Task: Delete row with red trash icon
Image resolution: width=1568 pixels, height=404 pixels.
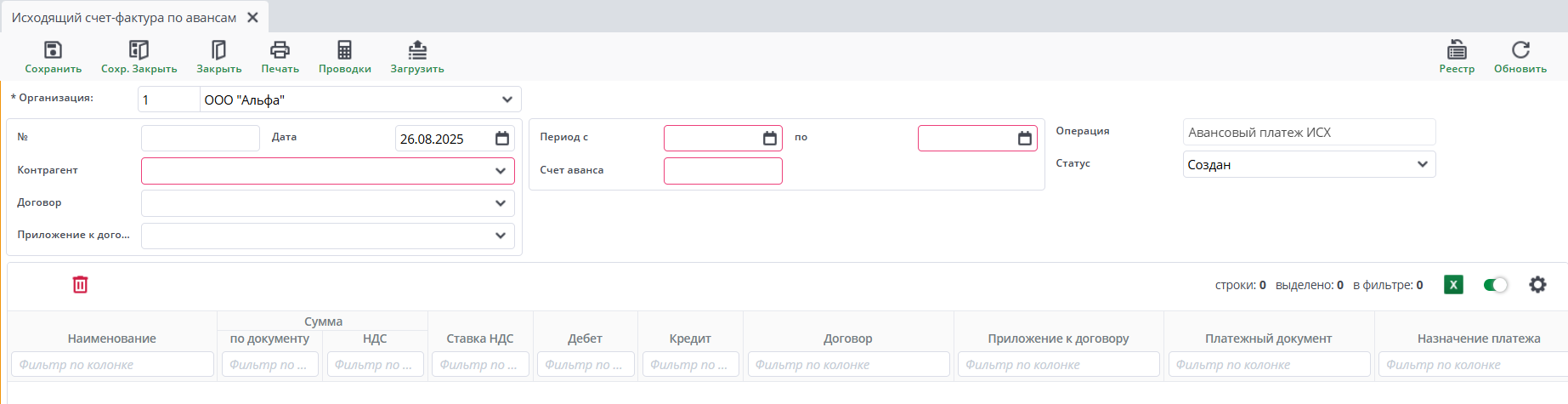Action: [80, 285]
